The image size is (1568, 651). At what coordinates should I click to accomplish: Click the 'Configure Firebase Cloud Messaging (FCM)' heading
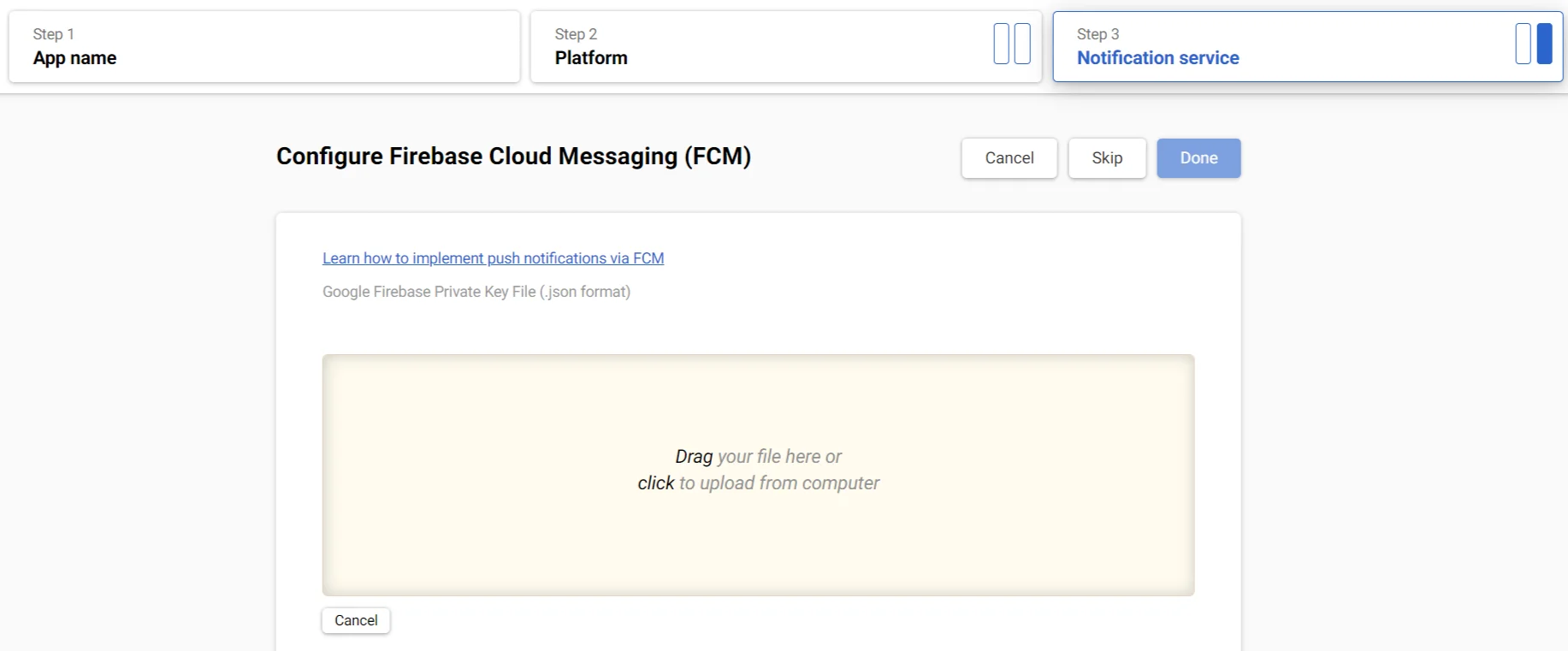pos(513,157)
